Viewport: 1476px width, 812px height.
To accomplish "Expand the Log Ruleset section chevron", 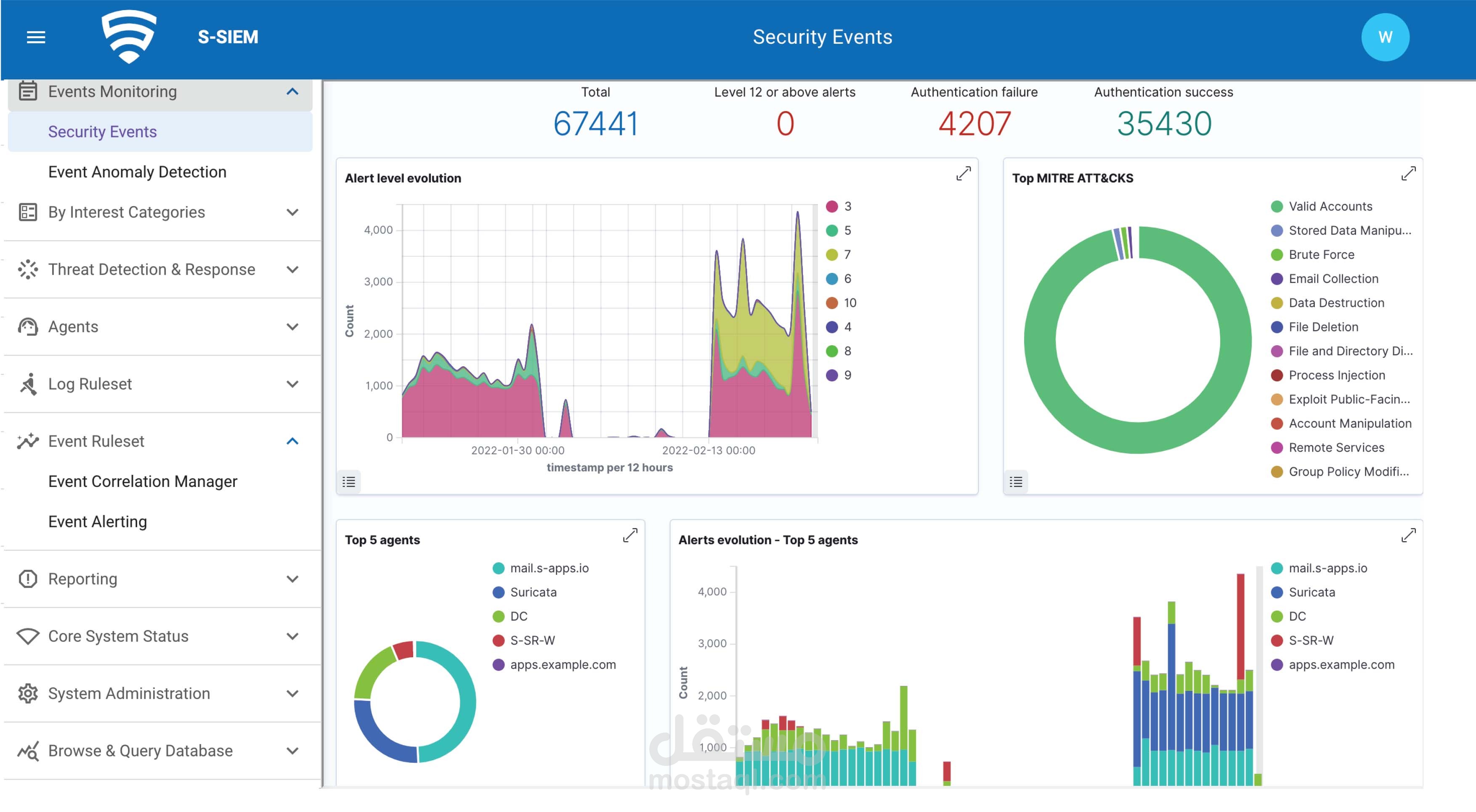I will [292, 384].
